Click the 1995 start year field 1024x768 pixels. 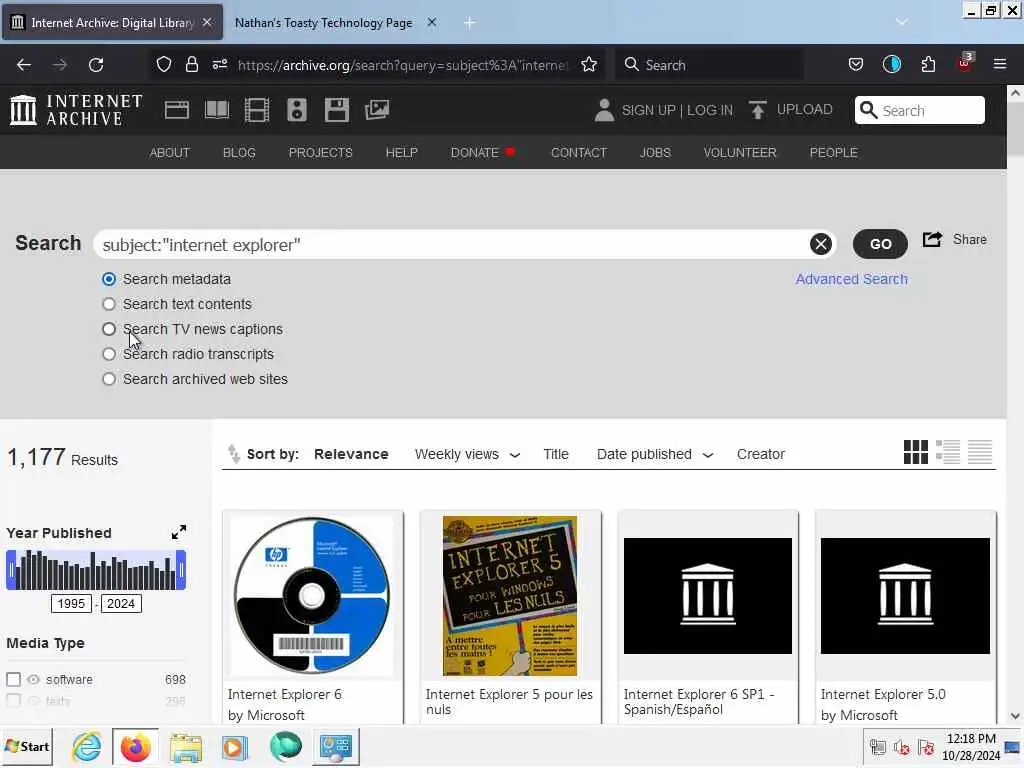[x=71, y=603]
